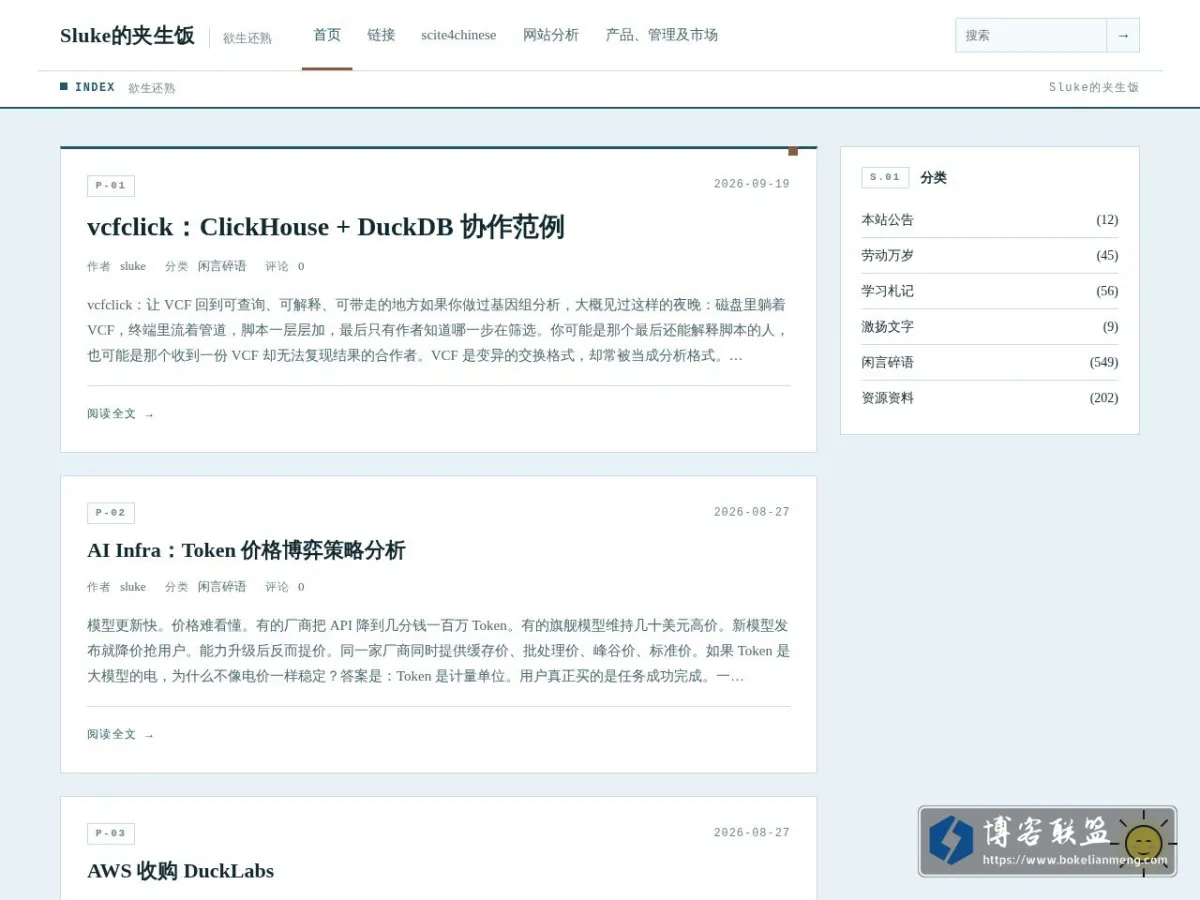Open the scite4chinese nav item
This screenshot has height=900, width=1200.
[458, 35]
